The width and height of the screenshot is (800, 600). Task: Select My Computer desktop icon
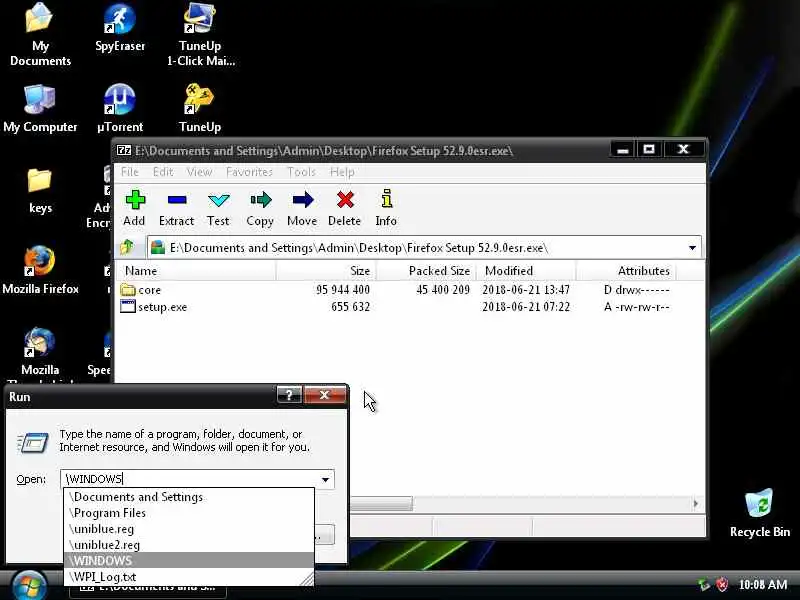pos(40,110)
